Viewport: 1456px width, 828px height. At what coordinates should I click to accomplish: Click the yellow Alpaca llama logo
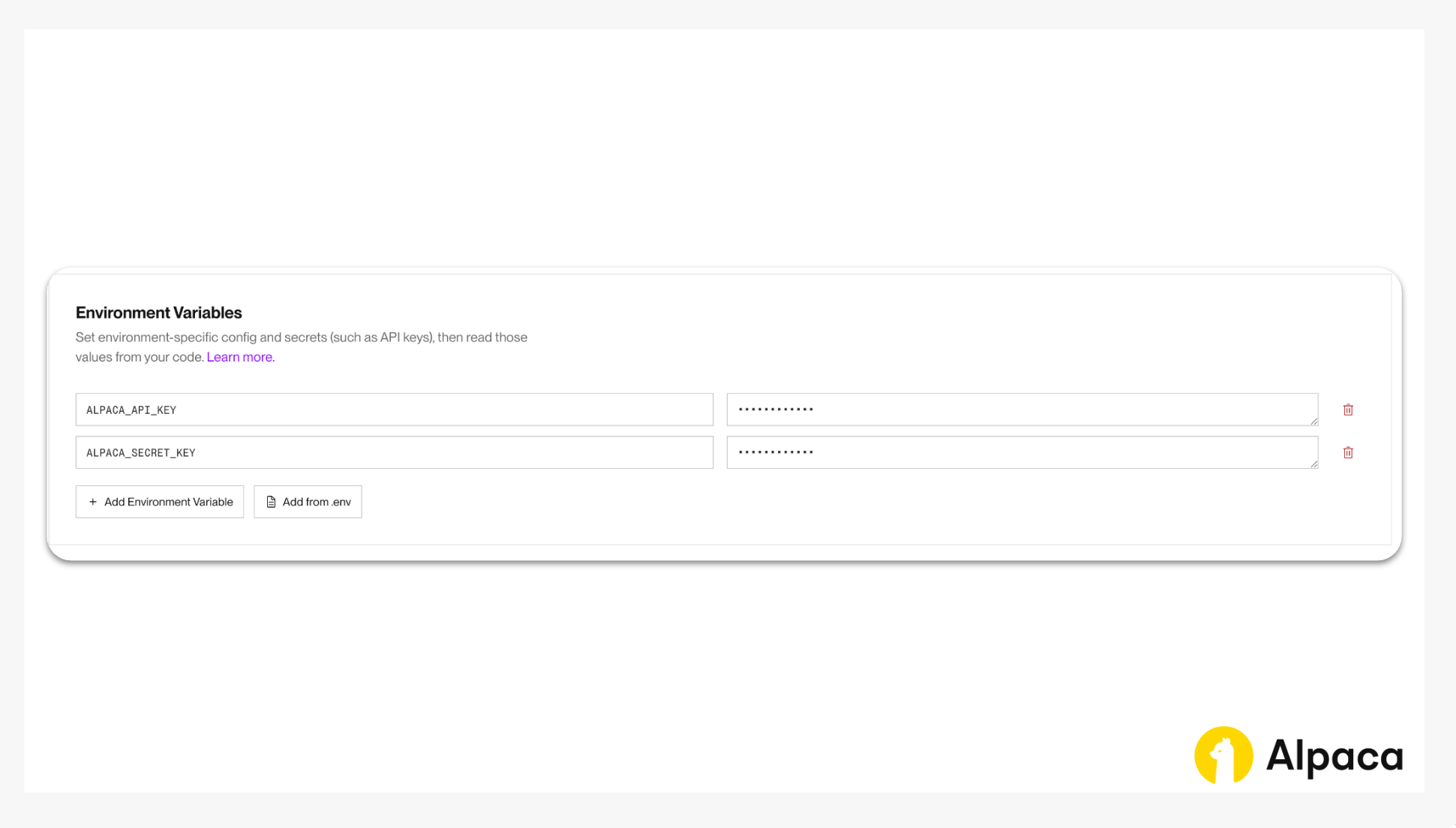click(x=1223, y=755)
